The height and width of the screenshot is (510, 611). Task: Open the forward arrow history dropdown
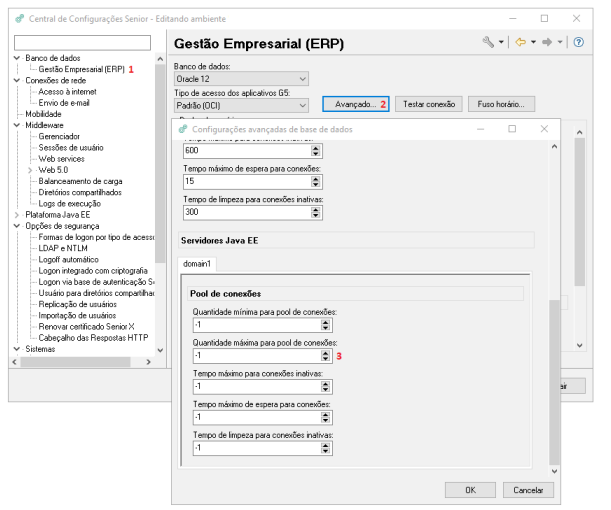pyautogui.click(x=560, y=42)
